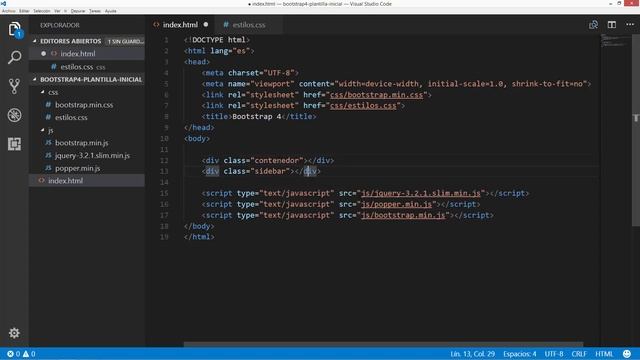Open the editor more actions menu
This screenshot has width=640, height=360.
pos(630,24)
